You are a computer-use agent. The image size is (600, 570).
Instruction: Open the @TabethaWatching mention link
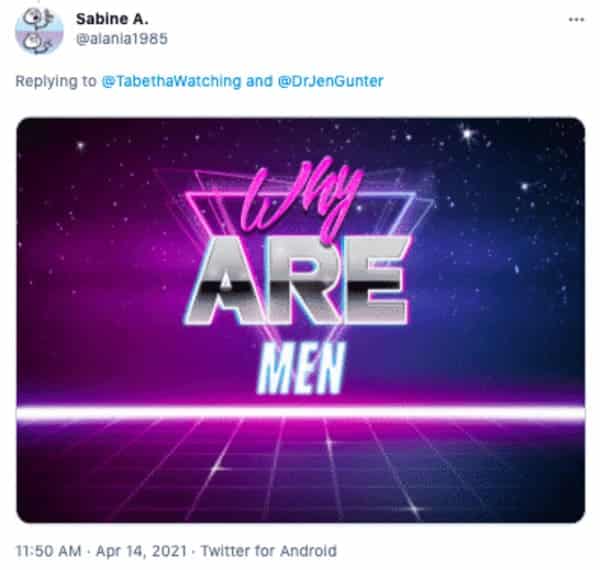tap(171, 81)
